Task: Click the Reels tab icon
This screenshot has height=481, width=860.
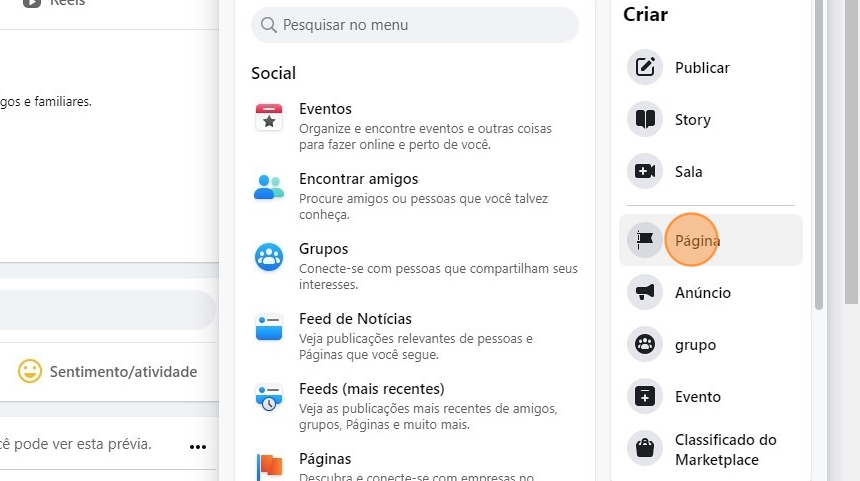Action: [x=32, y=3]
